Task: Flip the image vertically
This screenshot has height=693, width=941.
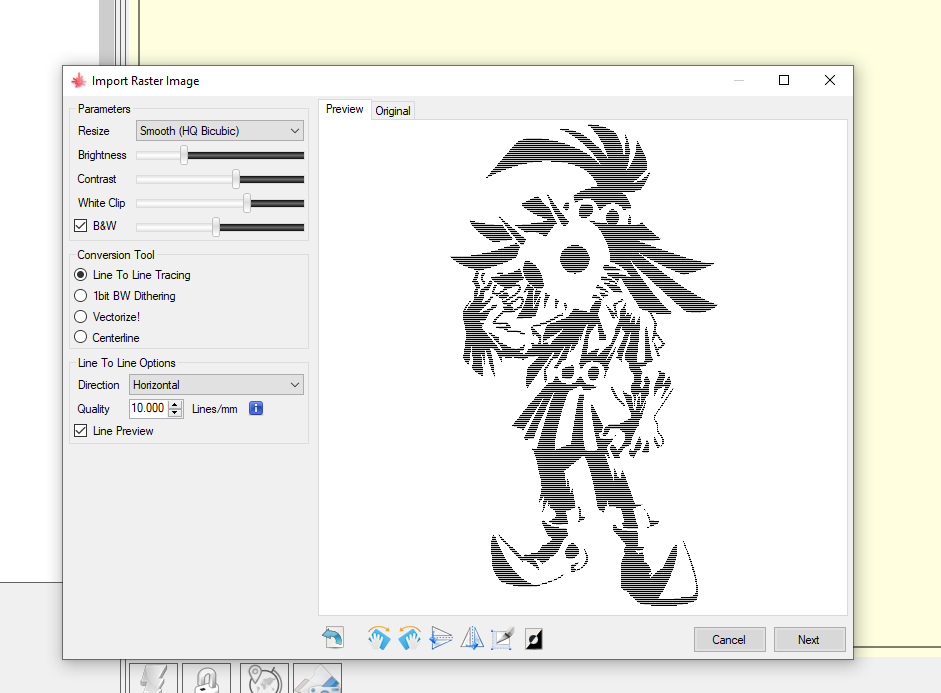Action: (441, 638)
